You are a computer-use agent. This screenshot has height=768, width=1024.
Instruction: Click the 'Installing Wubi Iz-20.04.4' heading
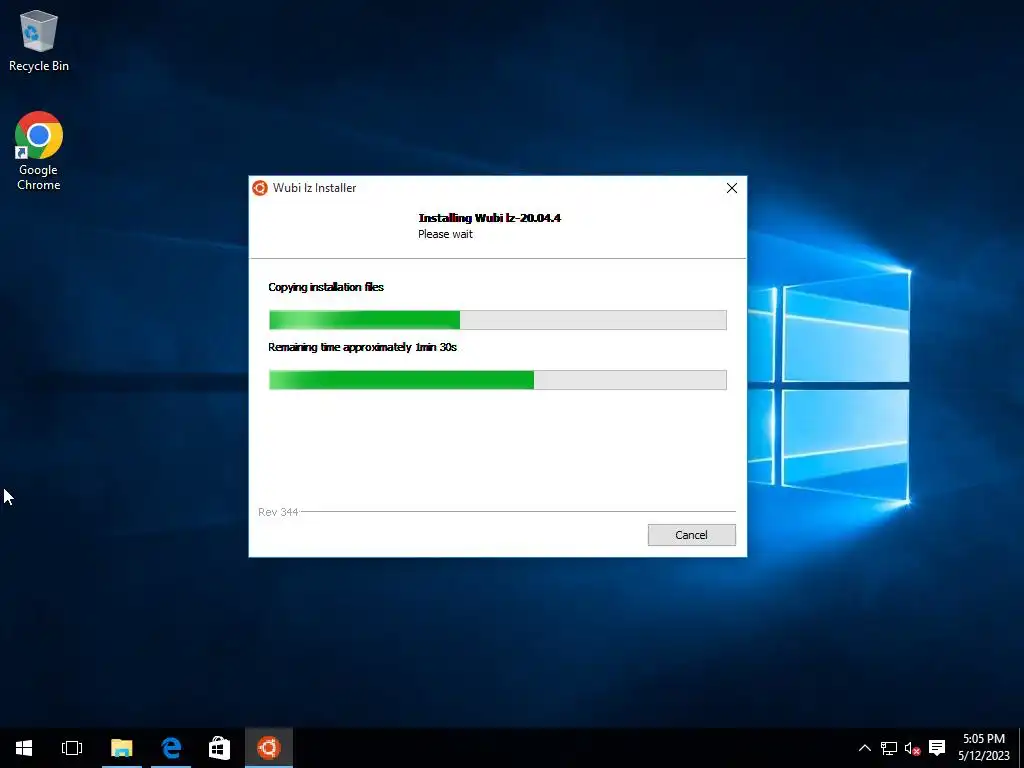(490, 218)
